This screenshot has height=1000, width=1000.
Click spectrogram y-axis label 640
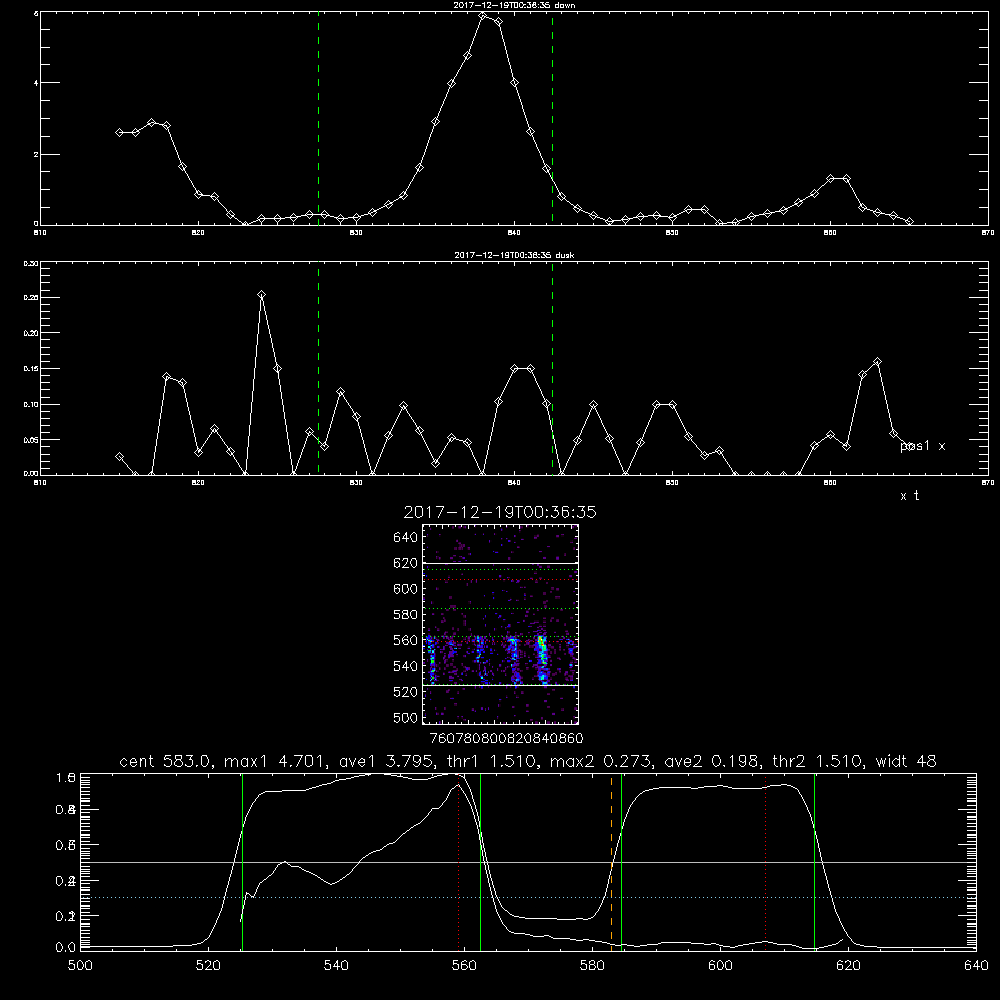point(406,538)
